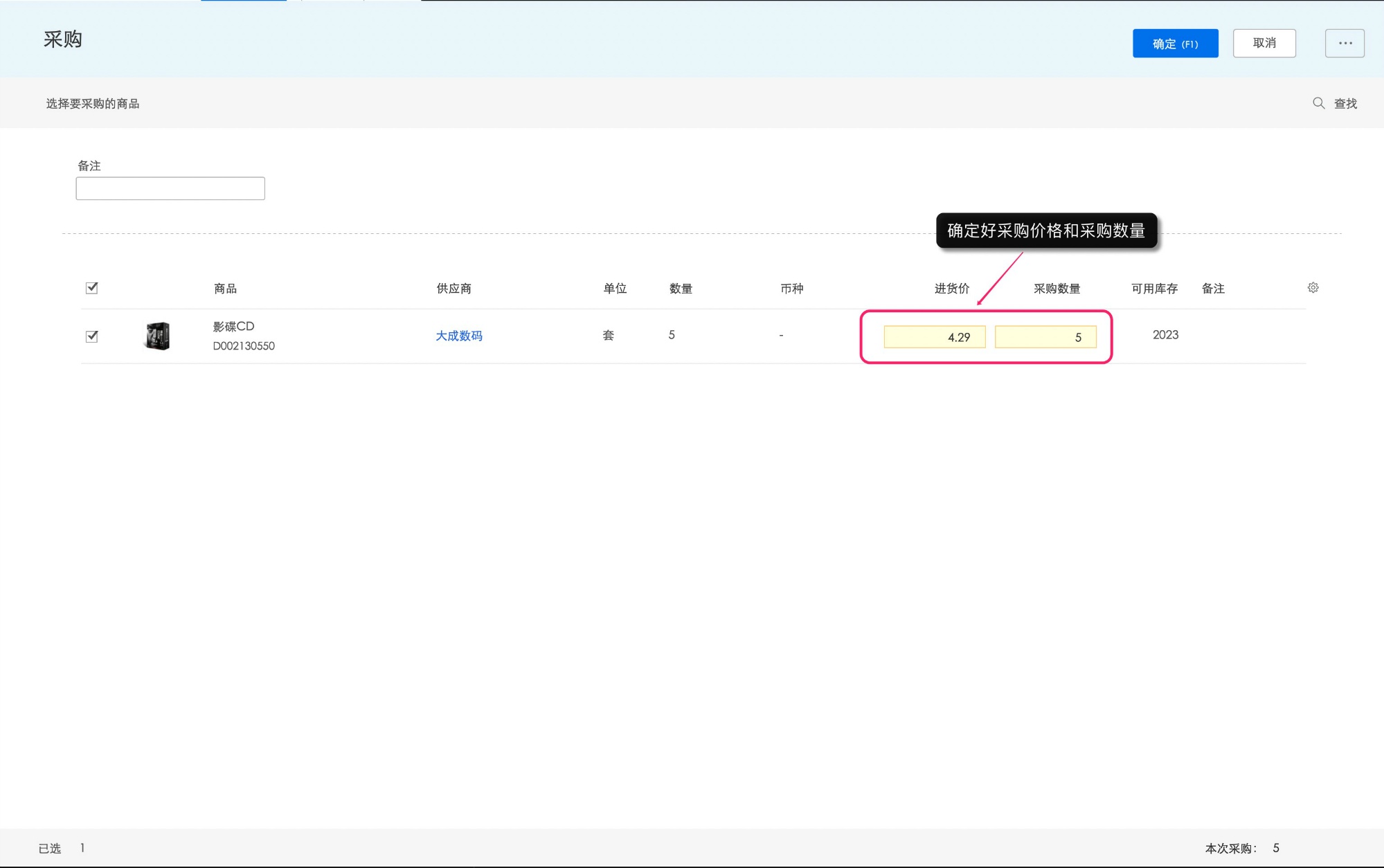The height and width of the screenshot is (868, 1384).
Task: Click the 影碟CD product thumbnail
Action: (x=158, y=336)
